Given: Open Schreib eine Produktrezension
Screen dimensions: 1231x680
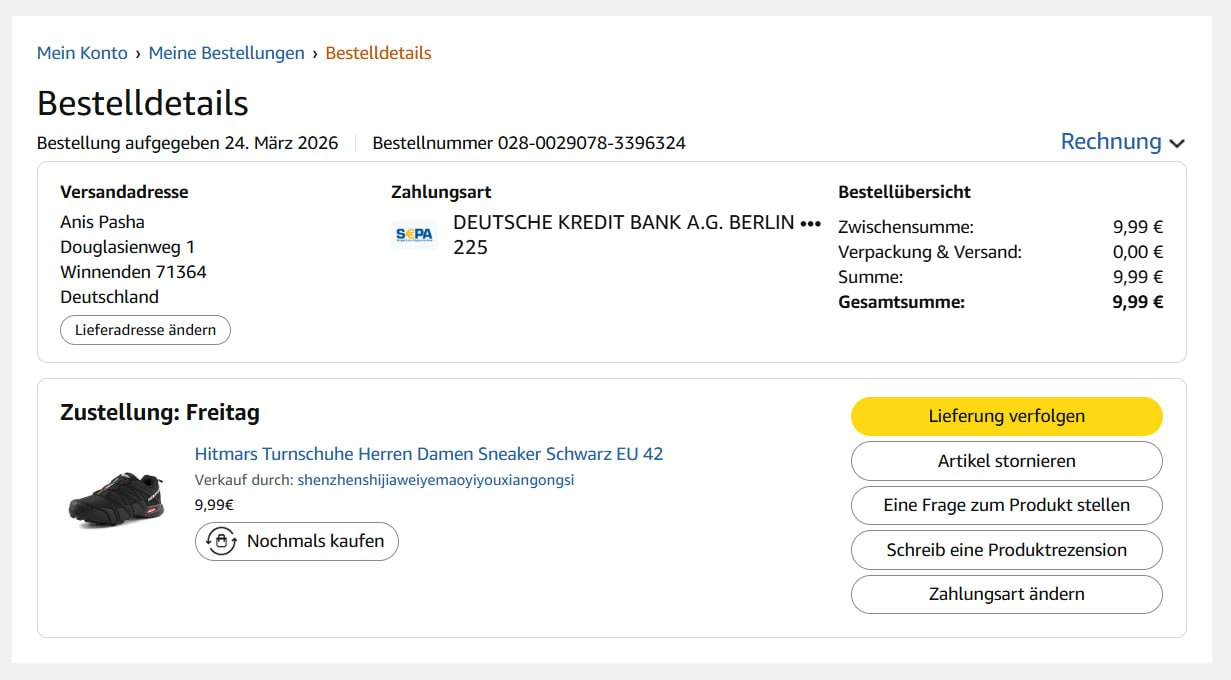Looking at the screenshot, I should [1006, 550].
